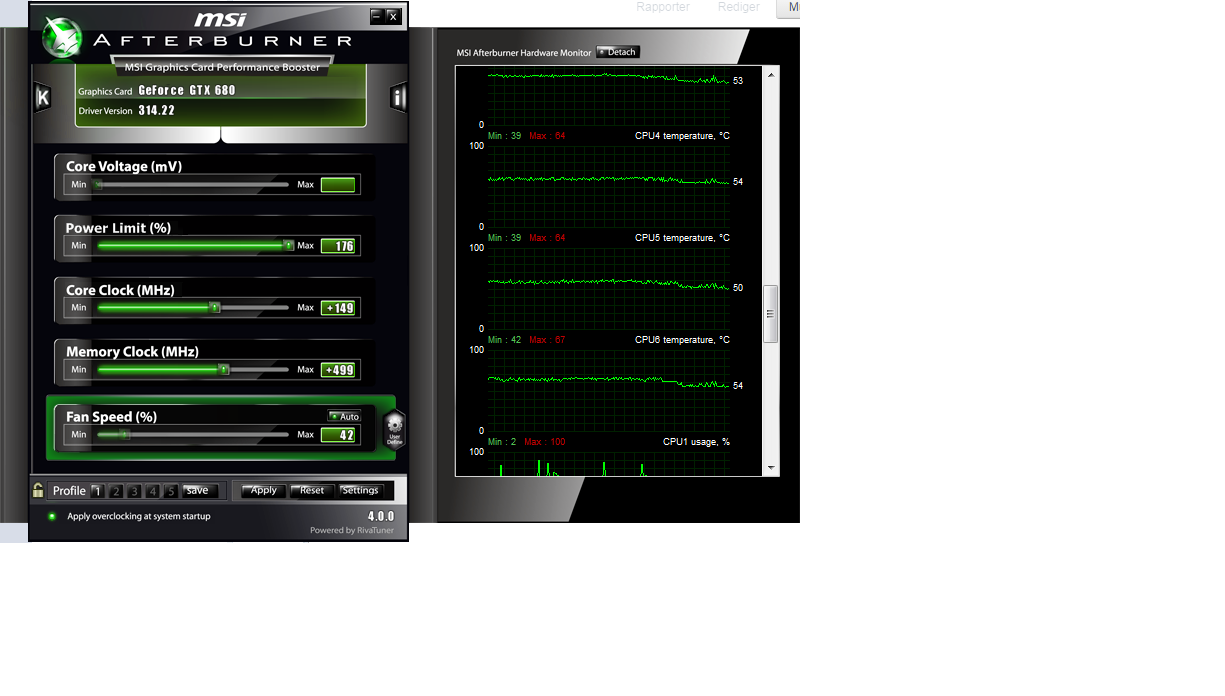Viewport: 1225px width, 696px height.
Task: Click the Power Limit value field 176
Action: [x=338, y=246]
